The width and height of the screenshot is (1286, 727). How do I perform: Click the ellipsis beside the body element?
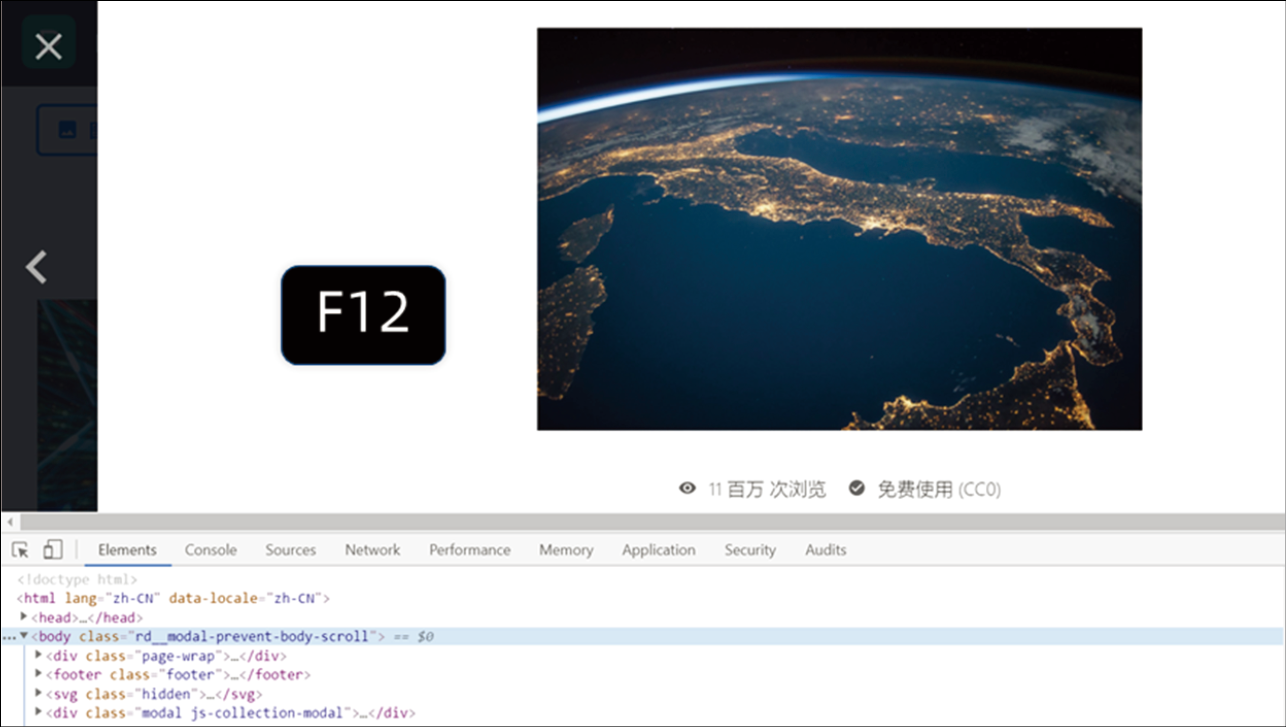(9, 637)
